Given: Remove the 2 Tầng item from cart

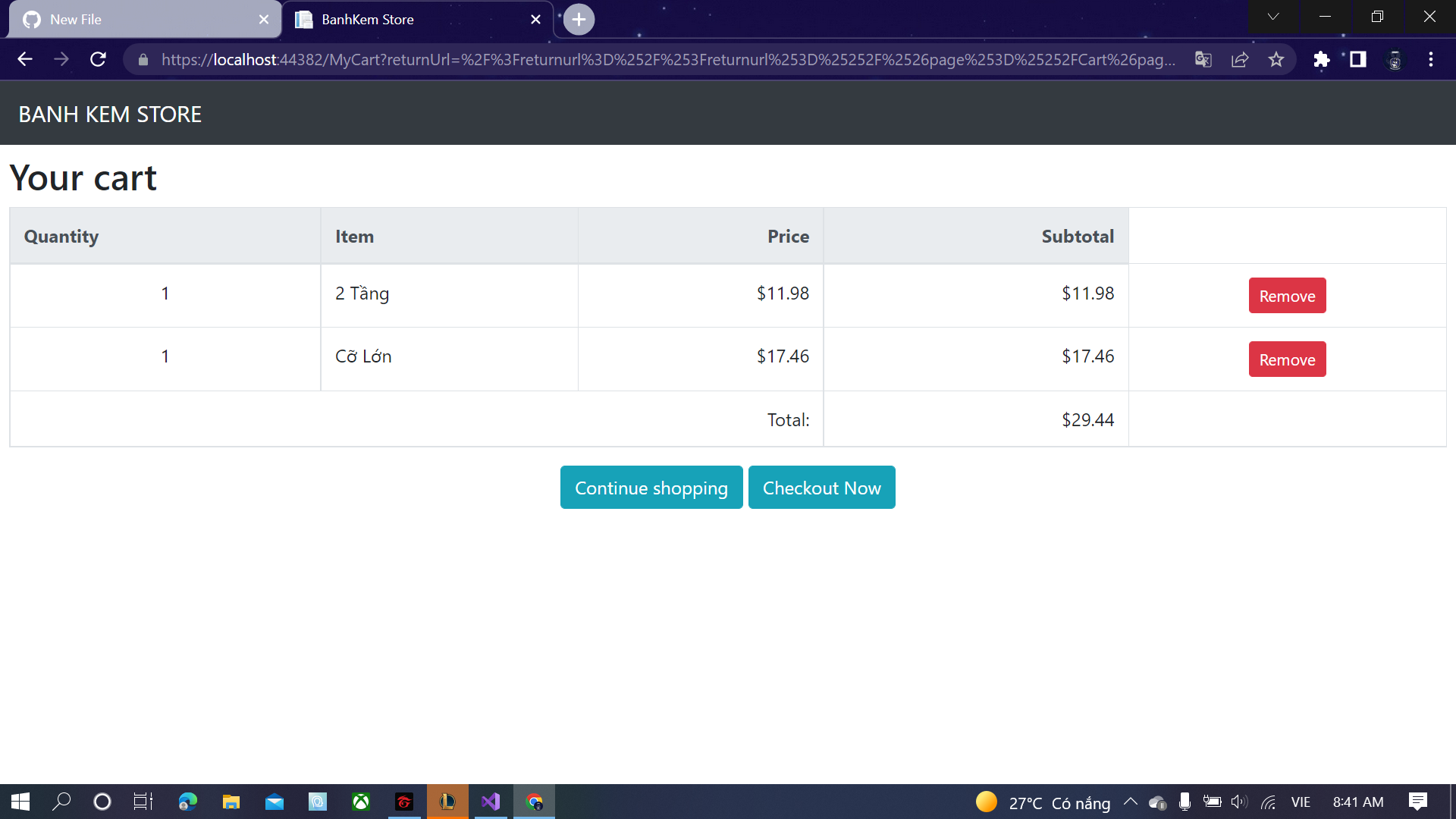Looking at the screenshot, I should (1287, 296).
